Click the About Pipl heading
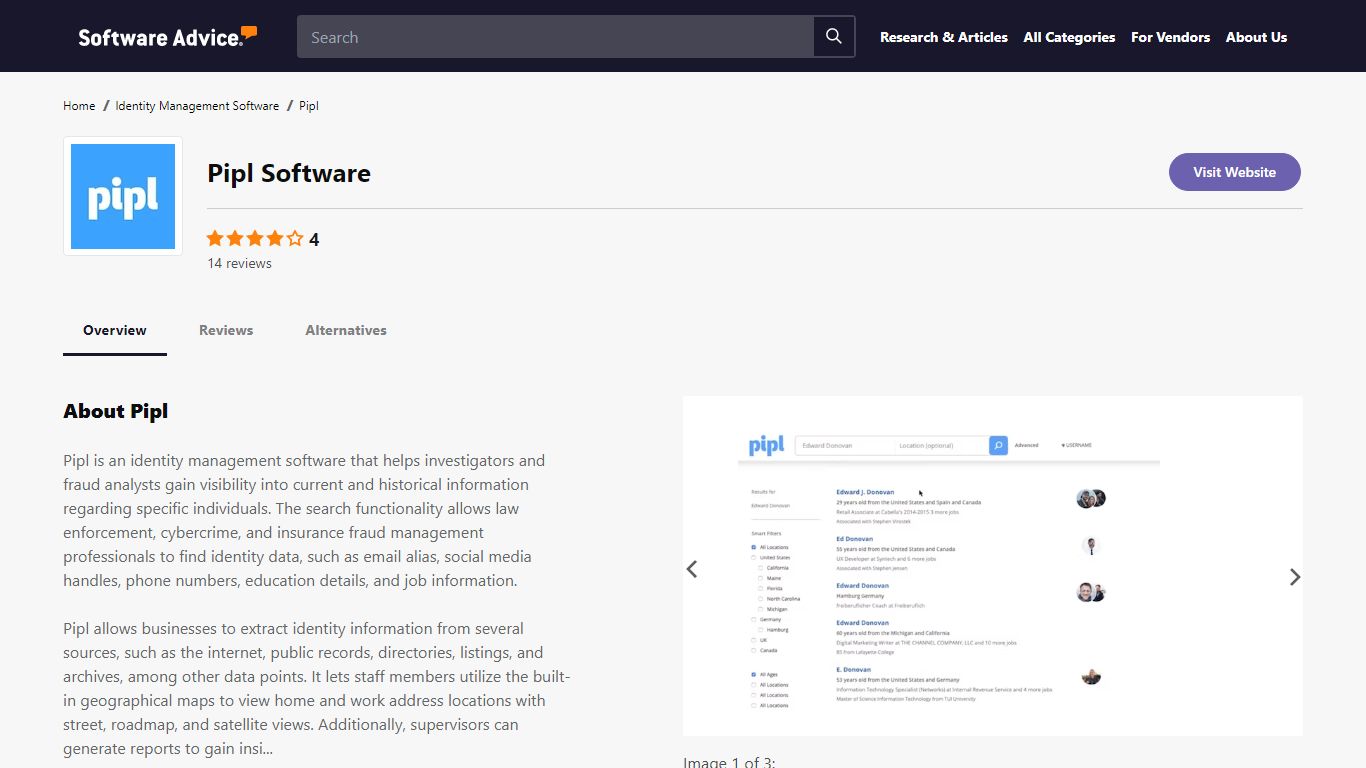Viewport: 1366px width, 768px height. click(115, 411)
